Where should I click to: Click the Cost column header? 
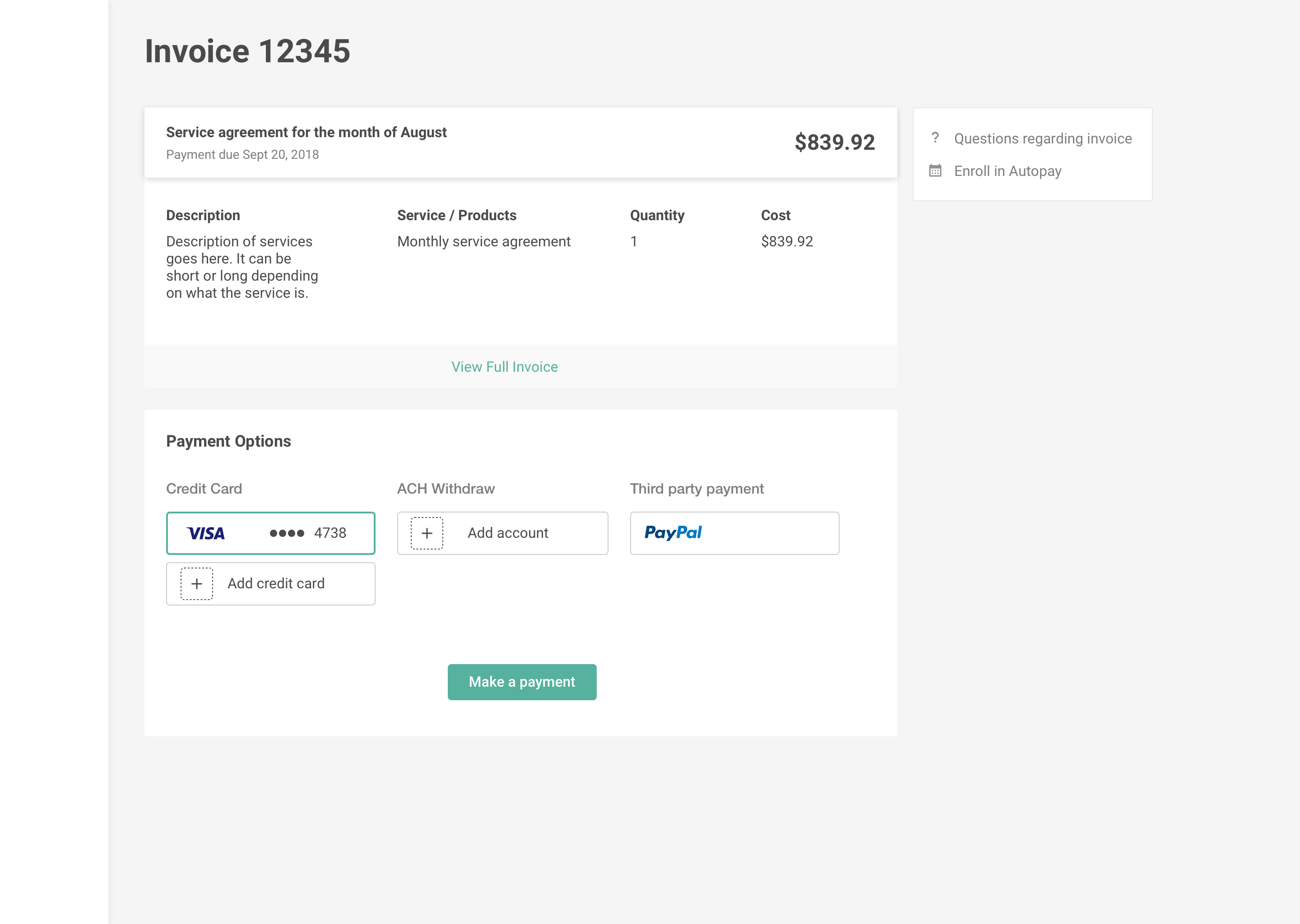775,215
